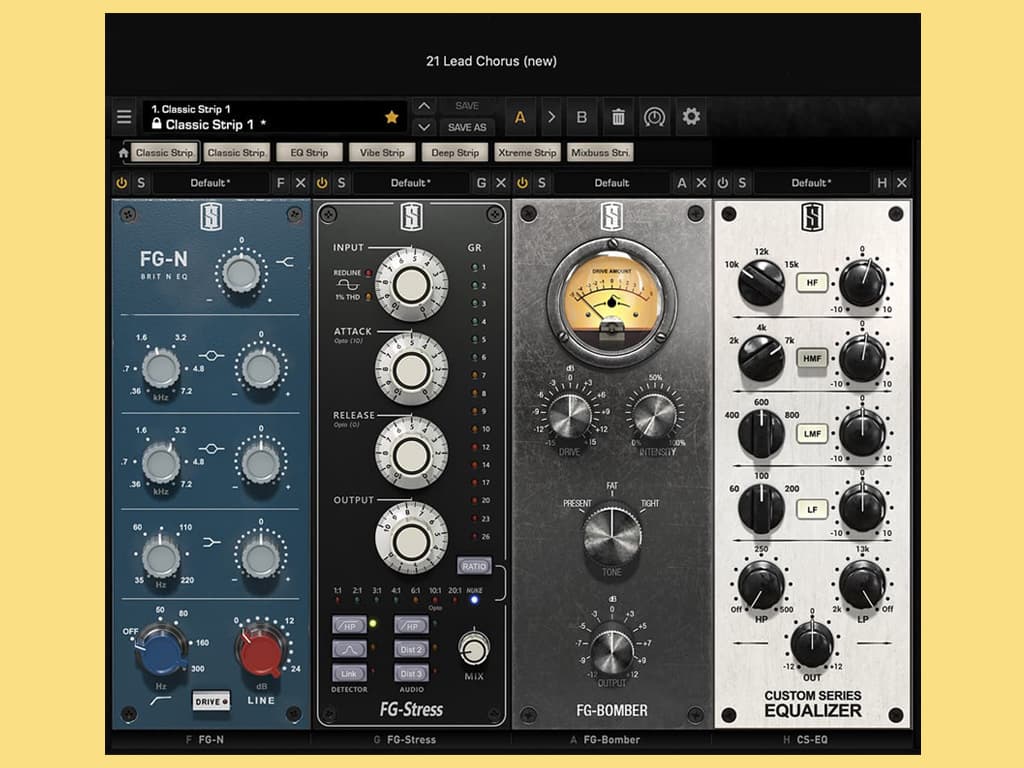Remove the CS-EQ module with its X
The width and height of the screenshot is (1024, 768).
(902, 183)
